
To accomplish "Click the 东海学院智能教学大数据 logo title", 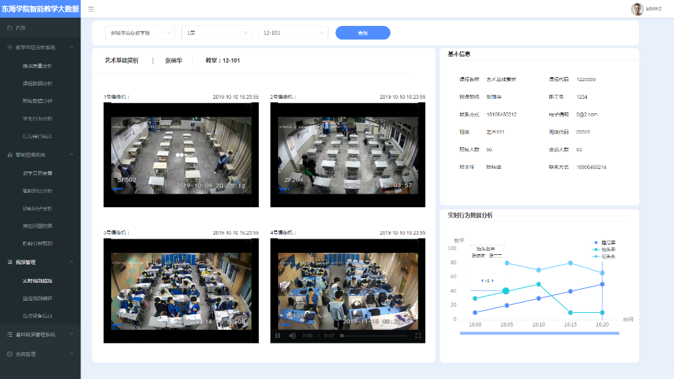I will (x=40, y=9).
